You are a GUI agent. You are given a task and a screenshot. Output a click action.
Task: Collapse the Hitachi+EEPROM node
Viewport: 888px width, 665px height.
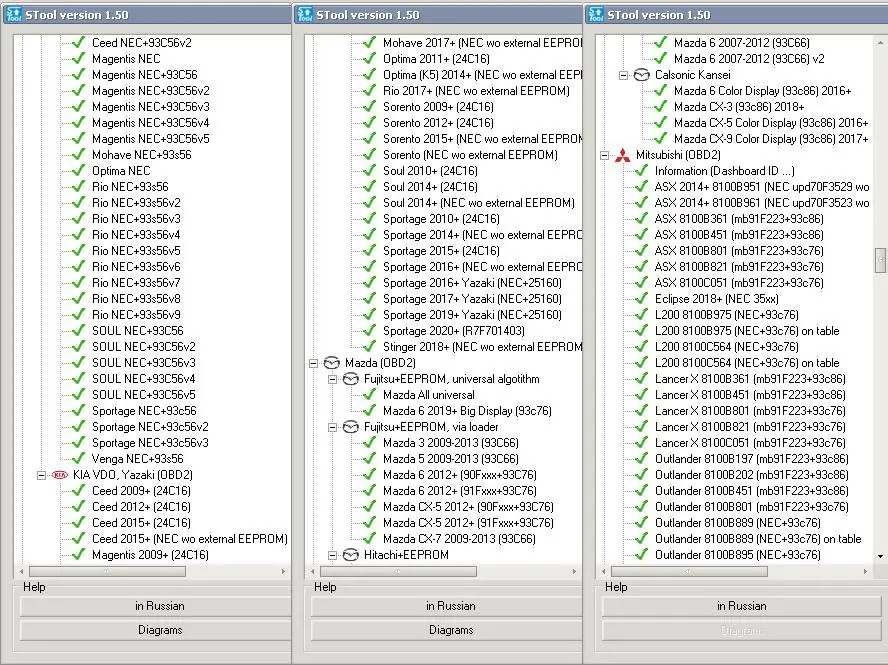pyautogui.click(x=332, y=555)
